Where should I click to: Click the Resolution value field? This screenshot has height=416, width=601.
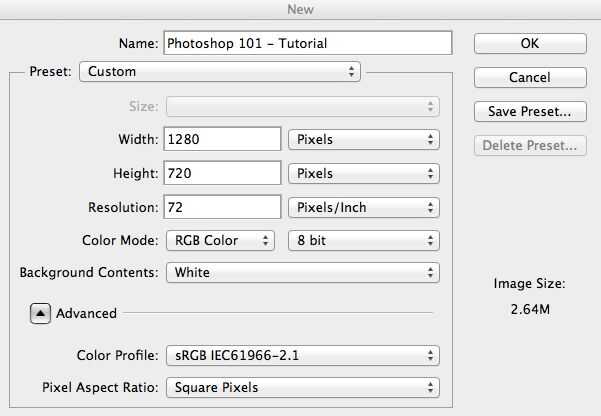[x=221, y=208]
